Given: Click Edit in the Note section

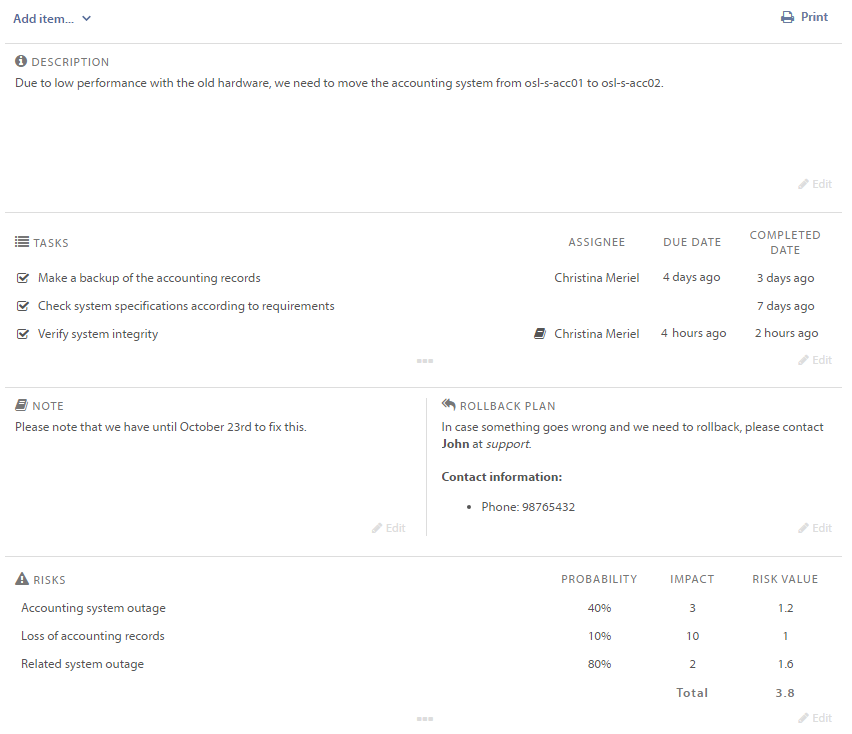Looking at the screenshot, I should (x=388, y=528).
